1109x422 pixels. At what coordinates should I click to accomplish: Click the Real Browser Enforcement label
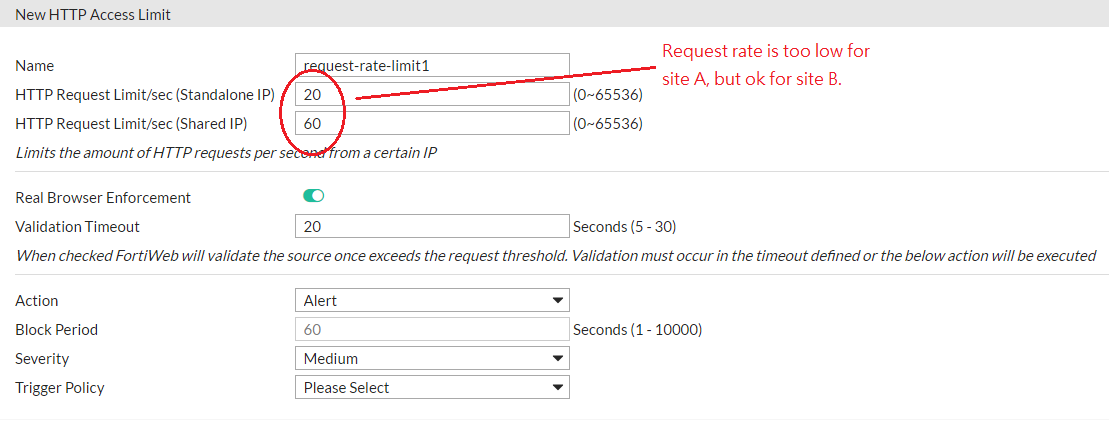tap(103, 198)
